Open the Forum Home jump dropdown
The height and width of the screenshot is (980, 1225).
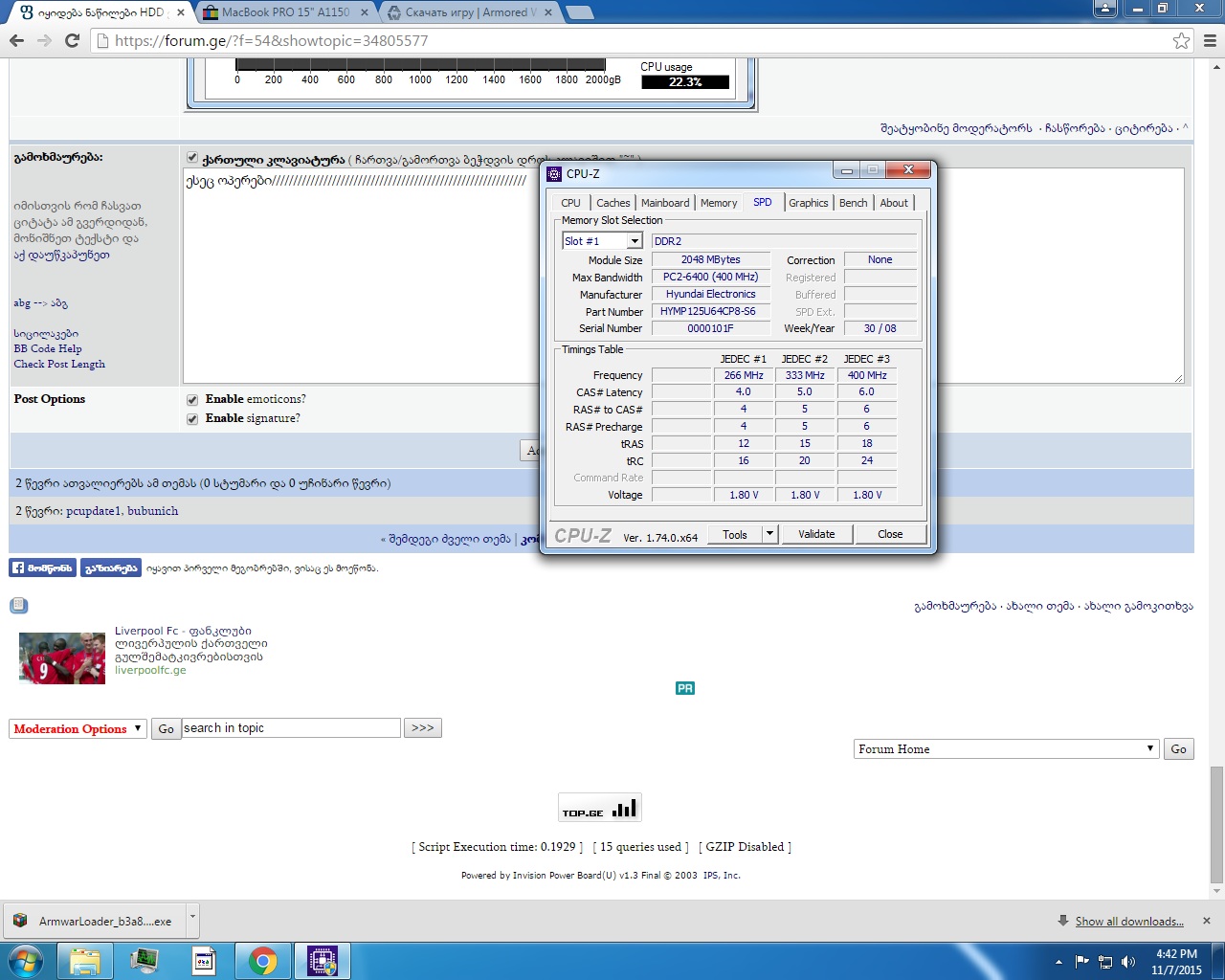click(1007, 749)
